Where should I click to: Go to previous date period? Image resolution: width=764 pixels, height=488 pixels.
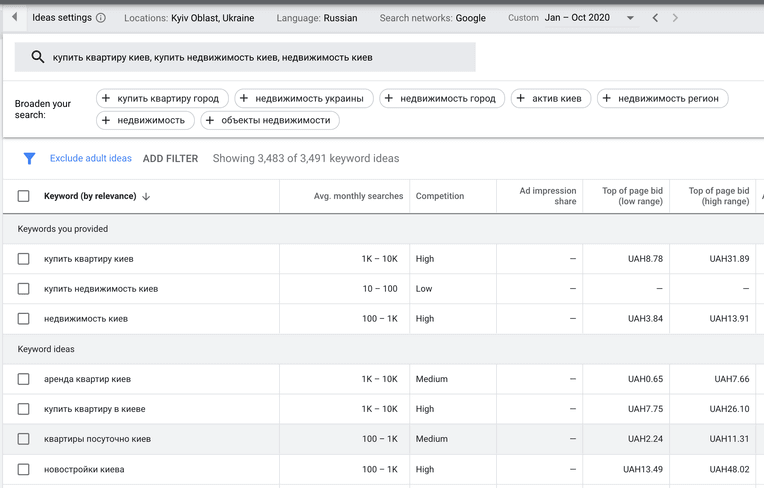coord(655,18)
